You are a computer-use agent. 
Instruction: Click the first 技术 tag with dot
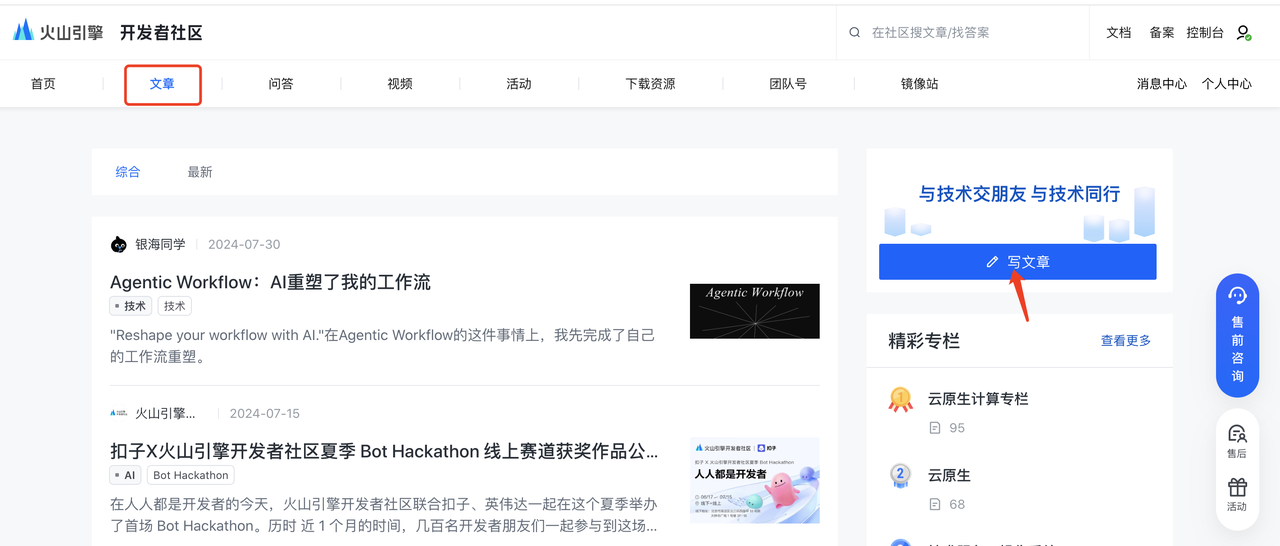coord(130,306)
